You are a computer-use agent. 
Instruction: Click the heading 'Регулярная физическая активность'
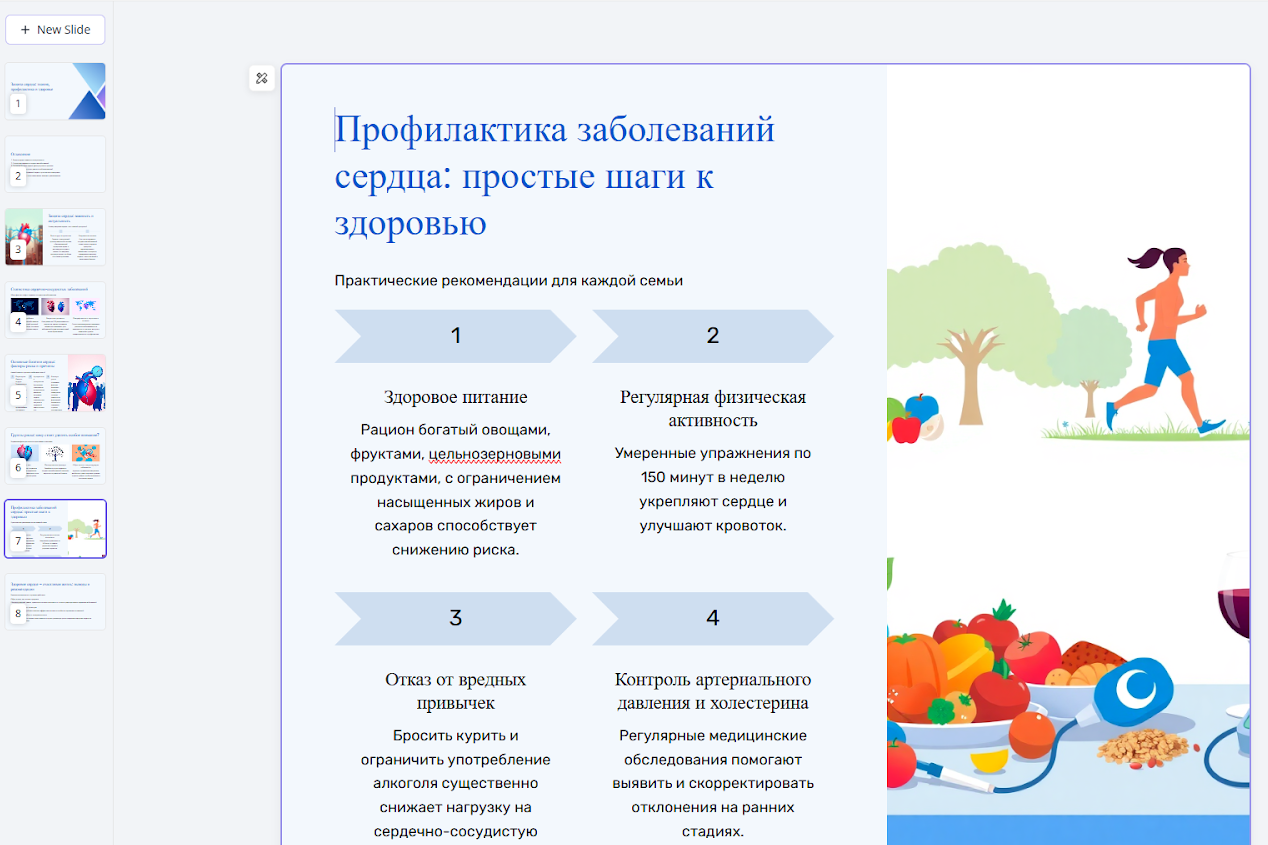(712, 408)
